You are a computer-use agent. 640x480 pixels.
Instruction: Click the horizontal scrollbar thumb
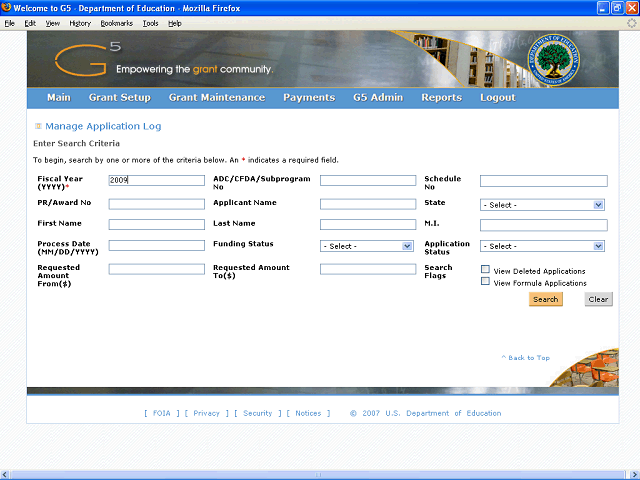click(x=318, y=475)
